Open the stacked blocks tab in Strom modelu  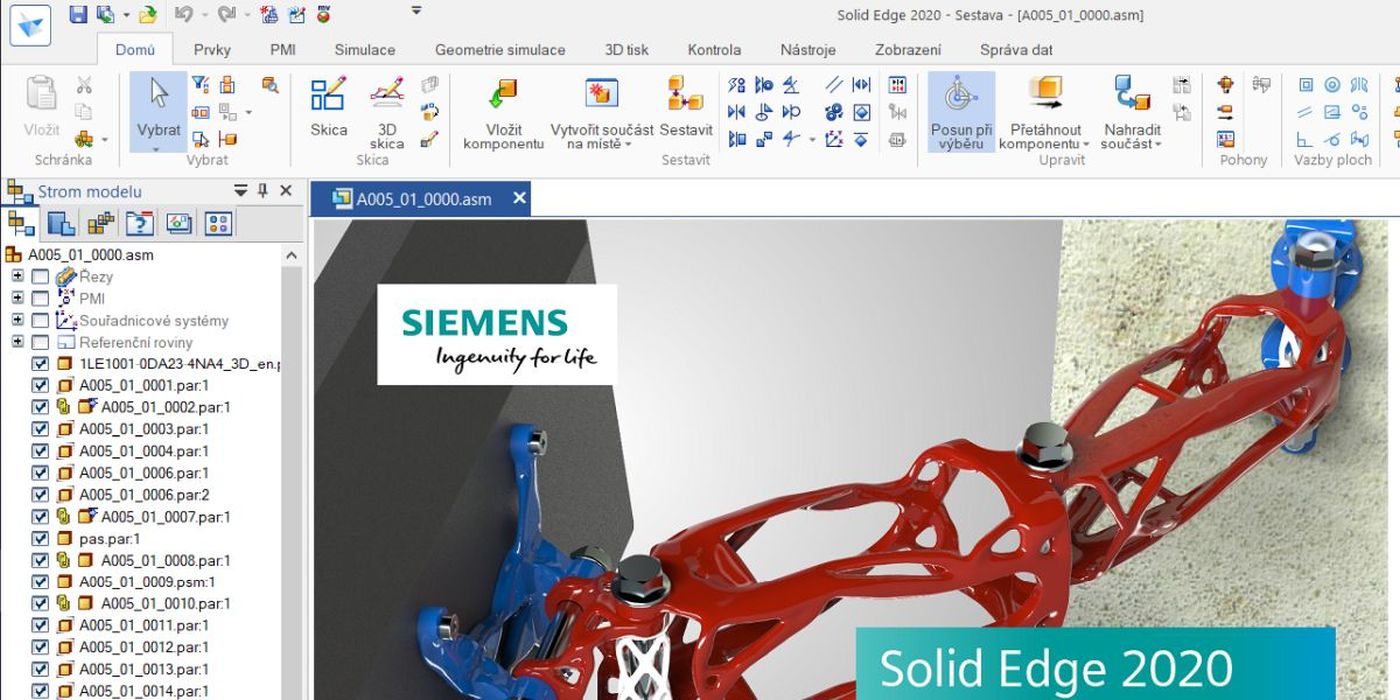click(101, 223)
